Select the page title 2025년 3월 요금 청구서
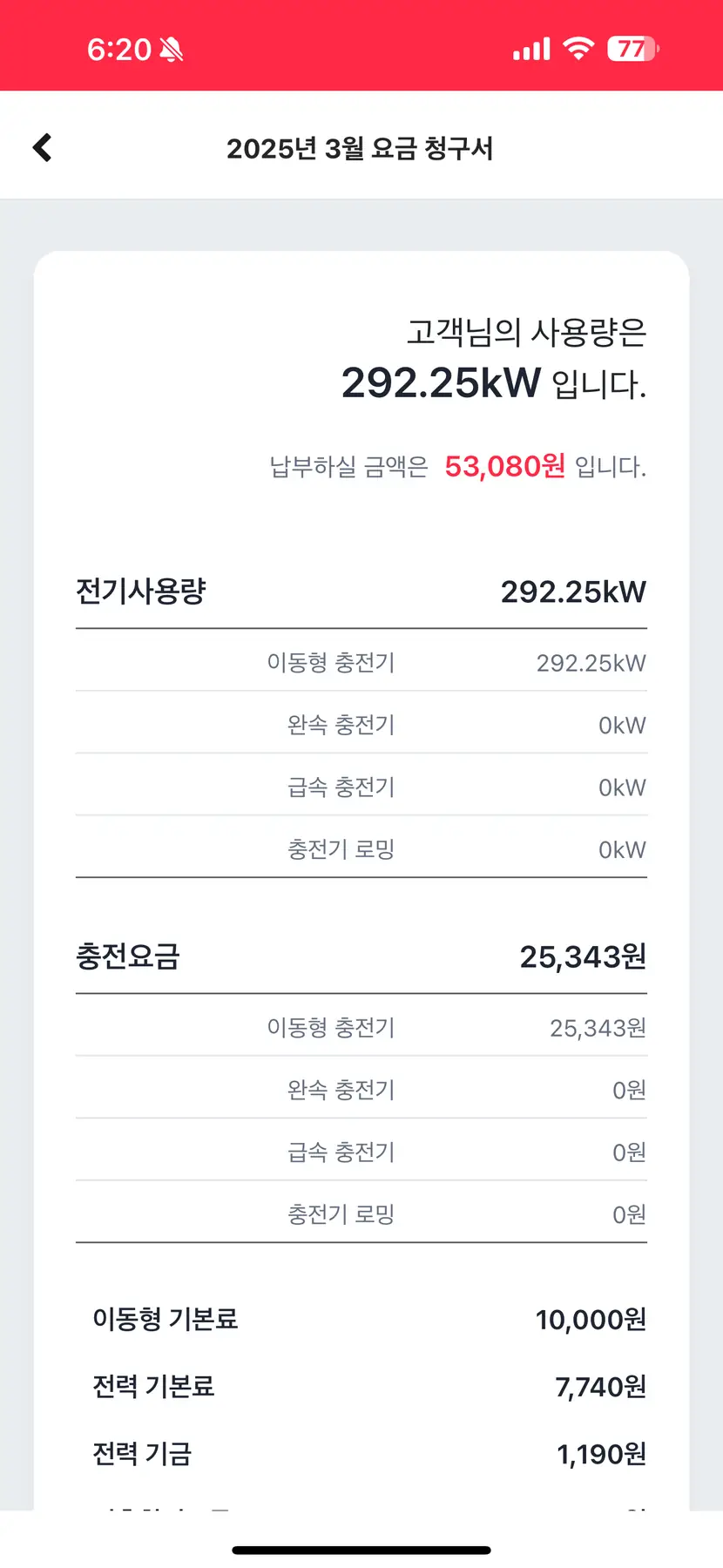Image resolution: width=723 pixels, height=1568 pixels. point(360,148)
